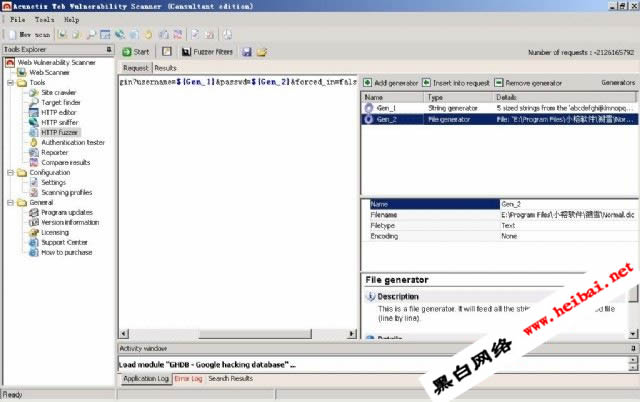Select Settings under Configuration
Image resolution: width=640 pixels, height=402 pixels.
coord(53,182)
